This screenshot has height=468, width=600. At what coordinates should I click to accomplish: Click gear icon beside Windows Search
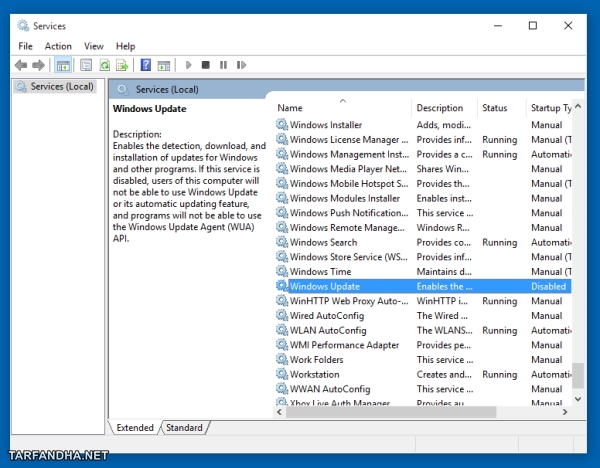click(x=282, y=242)
